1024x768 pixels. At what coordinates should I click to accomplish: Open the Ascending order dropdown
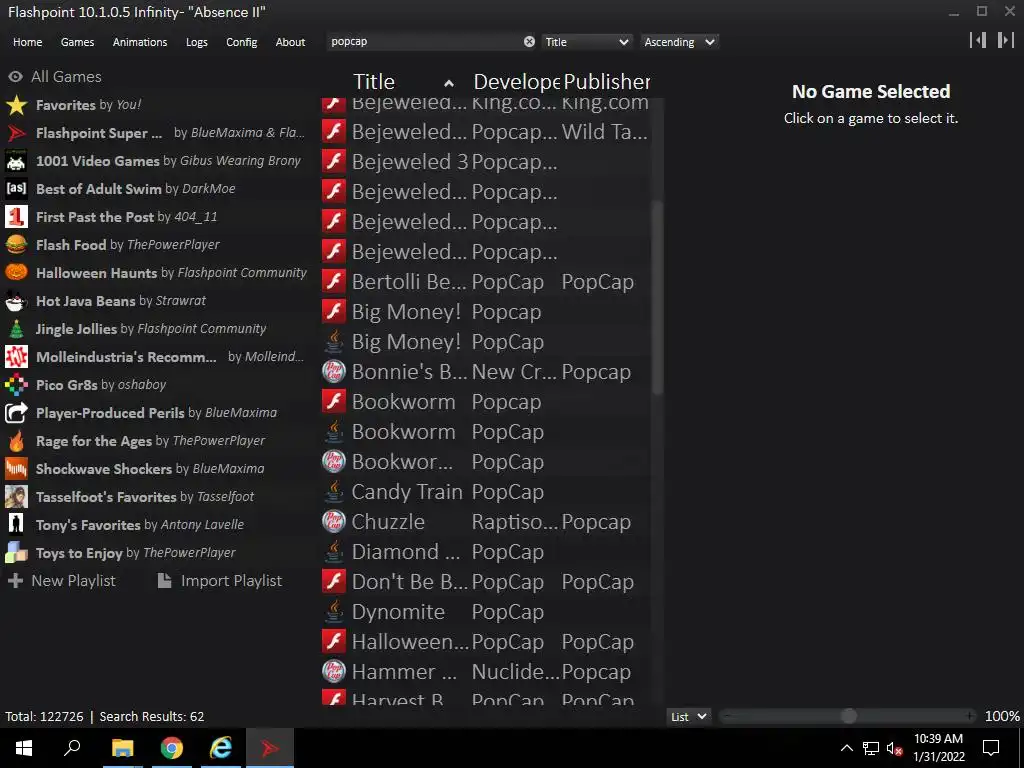(679, 42)
